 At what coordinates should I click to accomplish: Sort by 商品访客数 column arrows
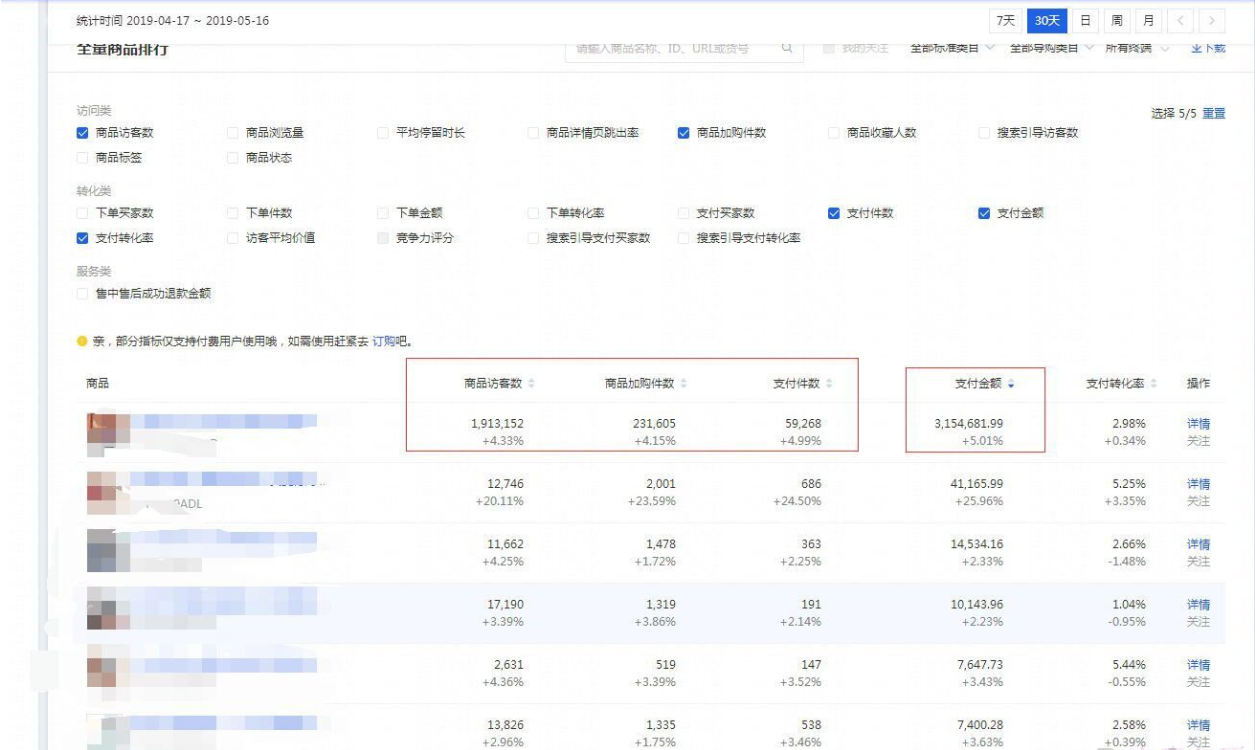pyautogui.click(x=531, y=384)
